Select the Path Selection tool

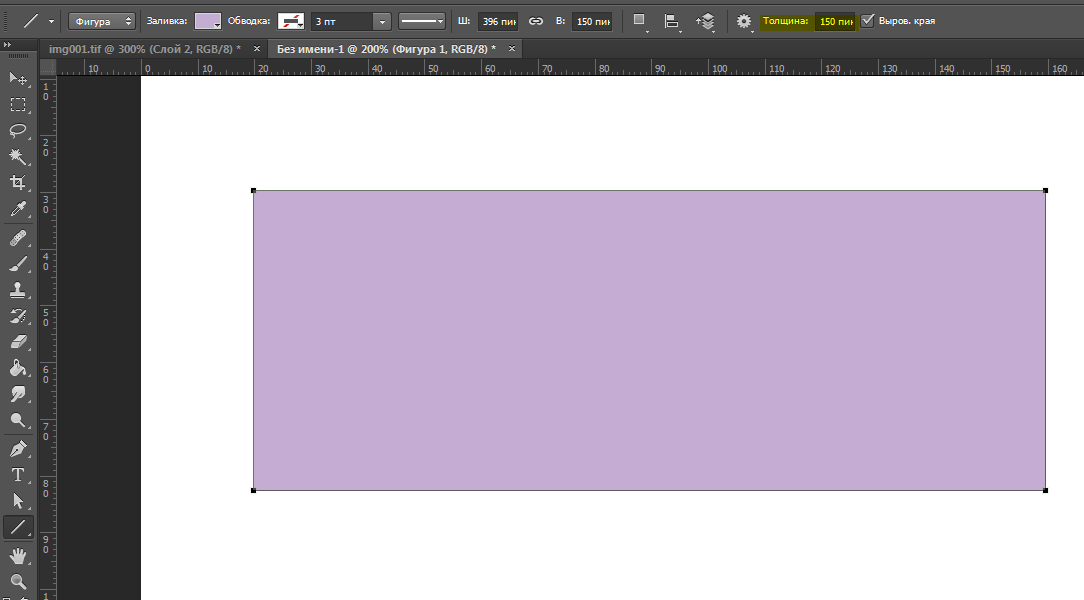tap(18, 500)
